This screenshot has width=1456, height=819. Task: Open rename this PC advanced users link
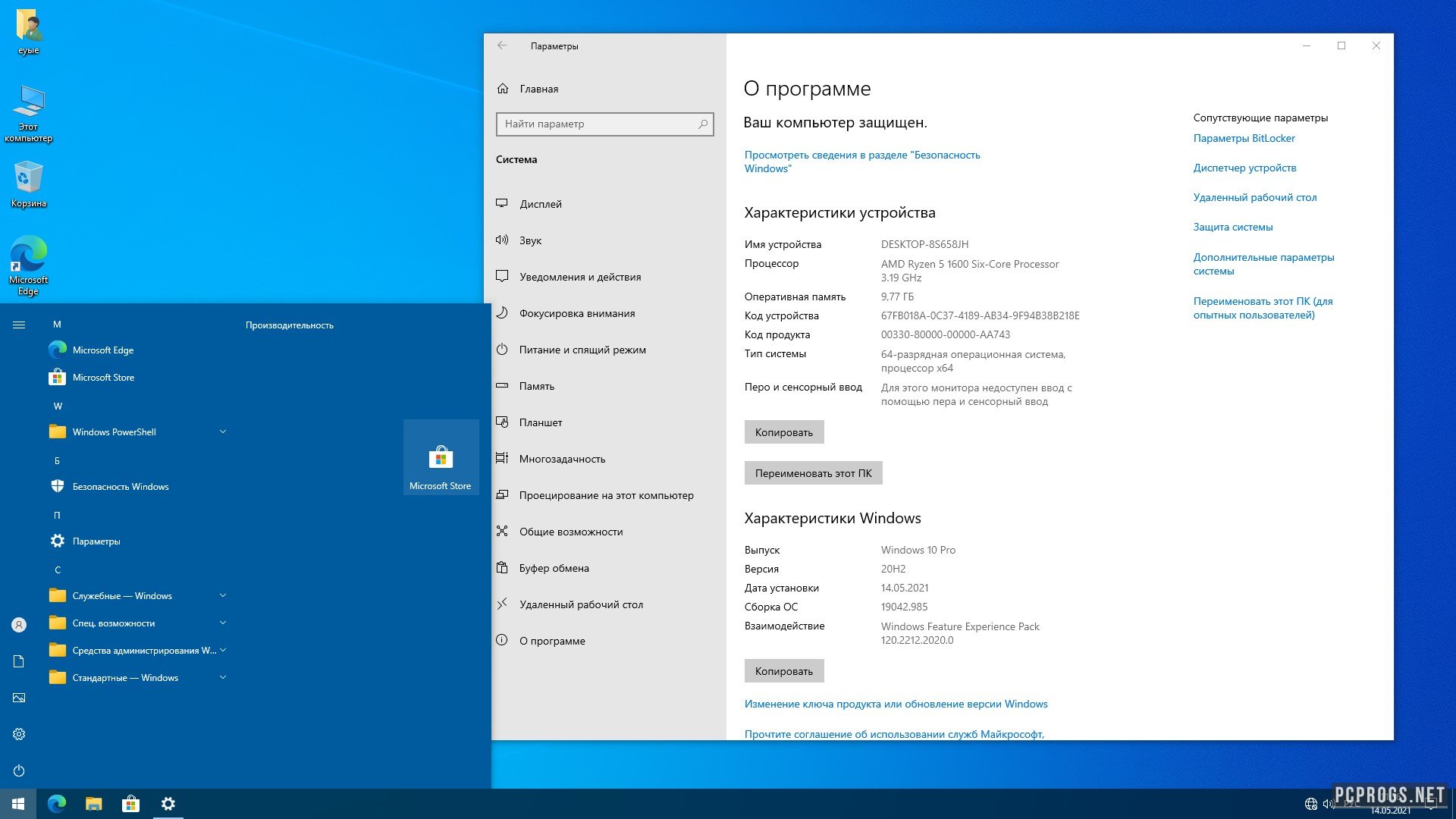click(1263, 308)
